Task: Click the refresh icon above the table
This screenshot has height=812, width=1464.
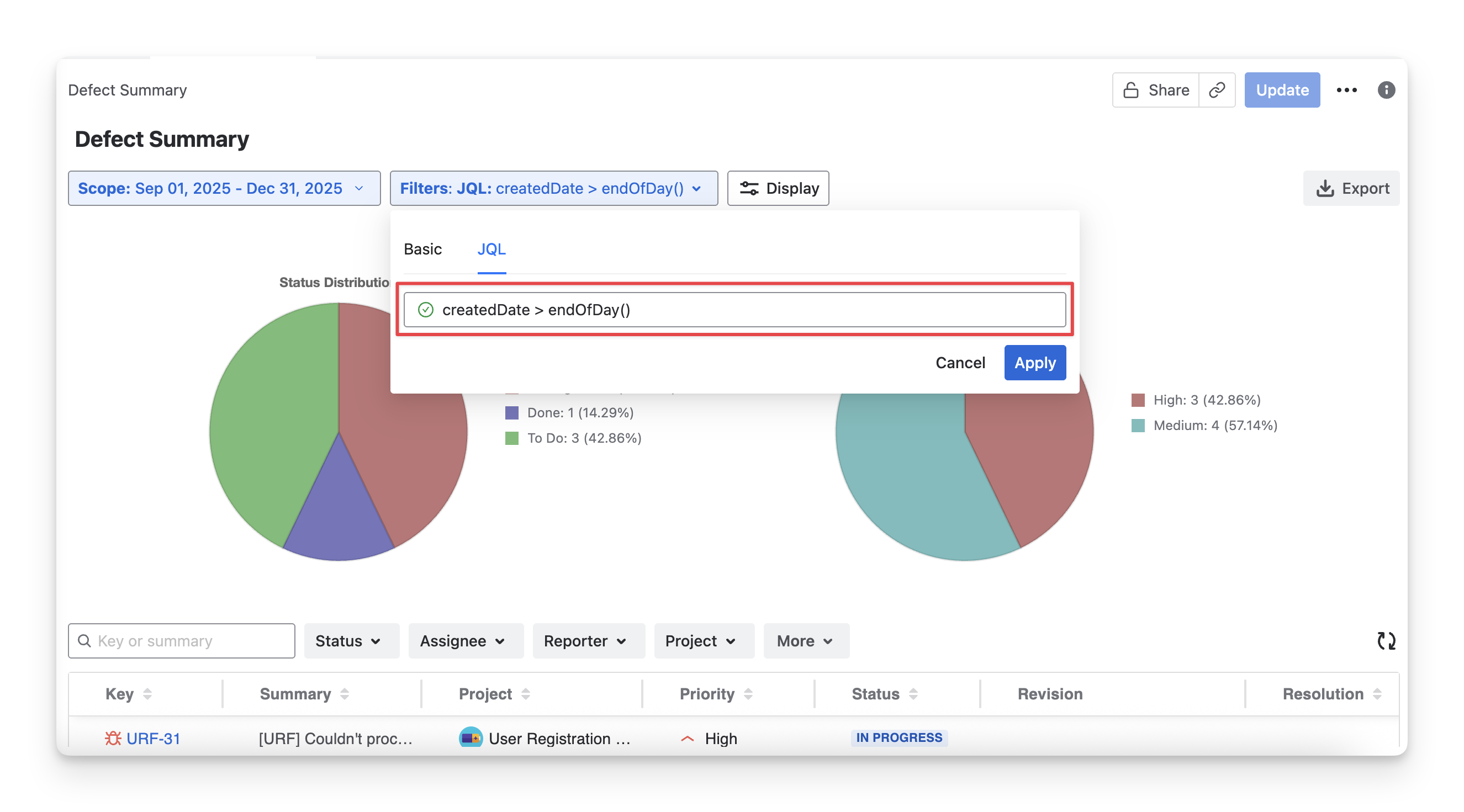Action: tap(1386, 641)
